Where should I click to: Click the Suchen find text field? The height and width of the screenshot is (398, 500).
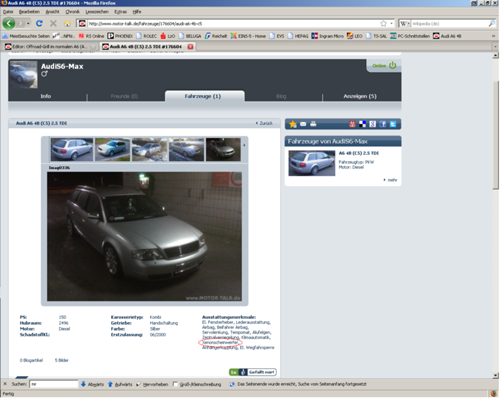(x=54, y=384)
